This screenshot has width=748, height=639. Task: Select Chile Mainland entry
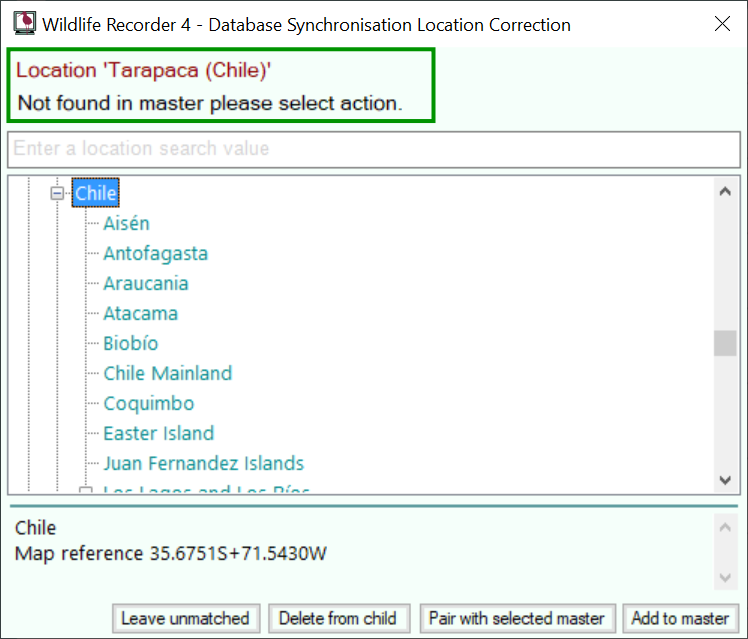tap(167, 373)
